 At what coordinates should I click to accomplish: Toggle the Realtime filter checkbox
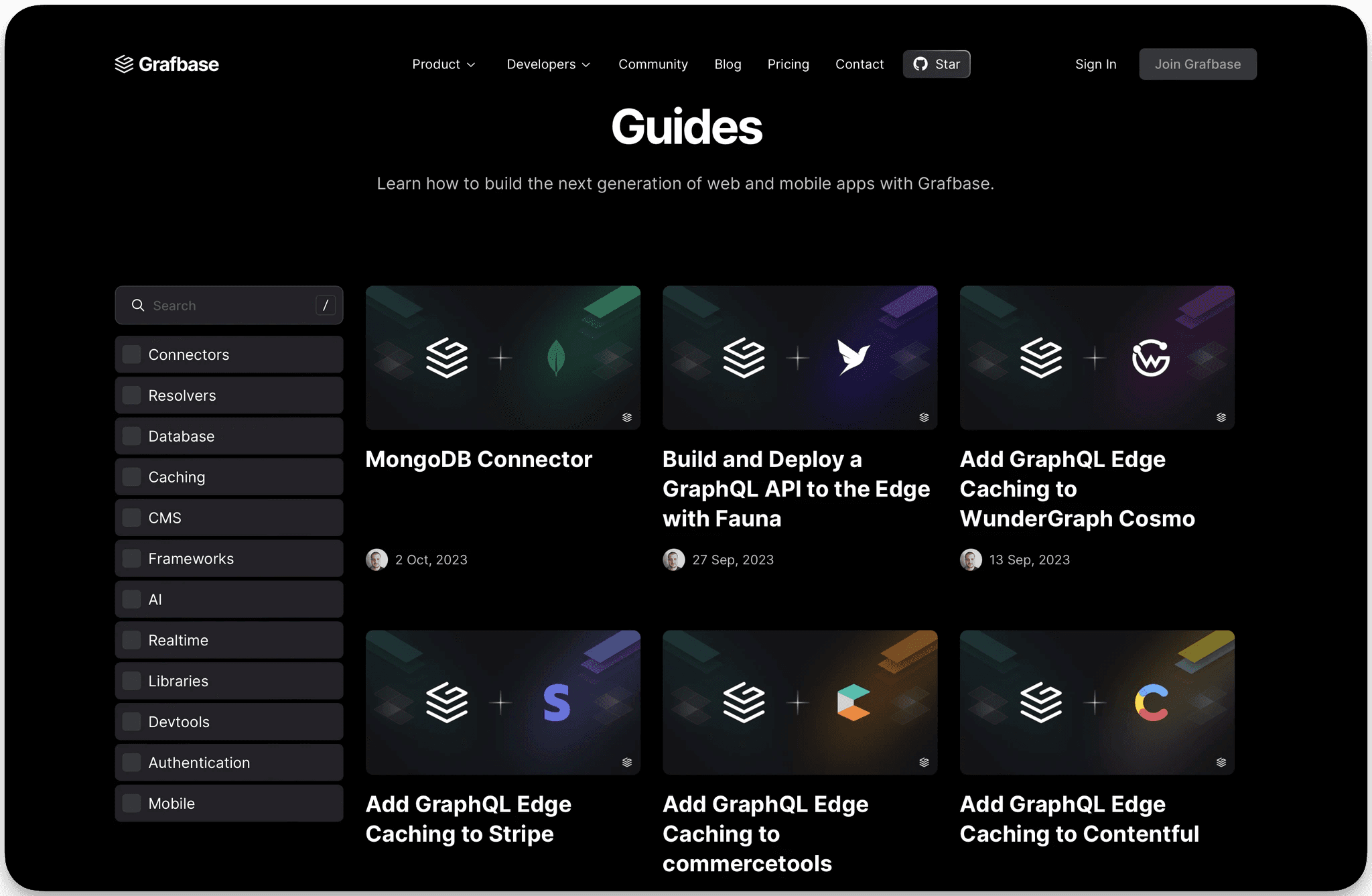point(132,641)
